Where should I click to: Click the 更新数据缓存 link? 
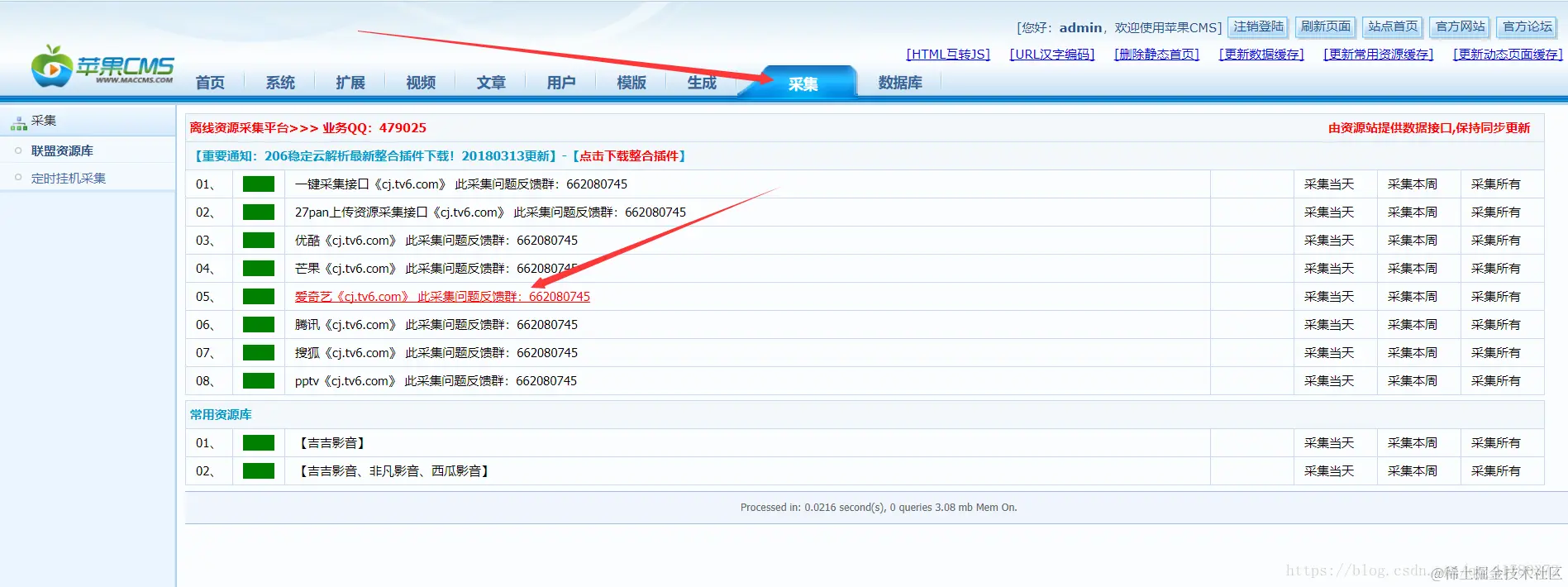point(1261,55)
